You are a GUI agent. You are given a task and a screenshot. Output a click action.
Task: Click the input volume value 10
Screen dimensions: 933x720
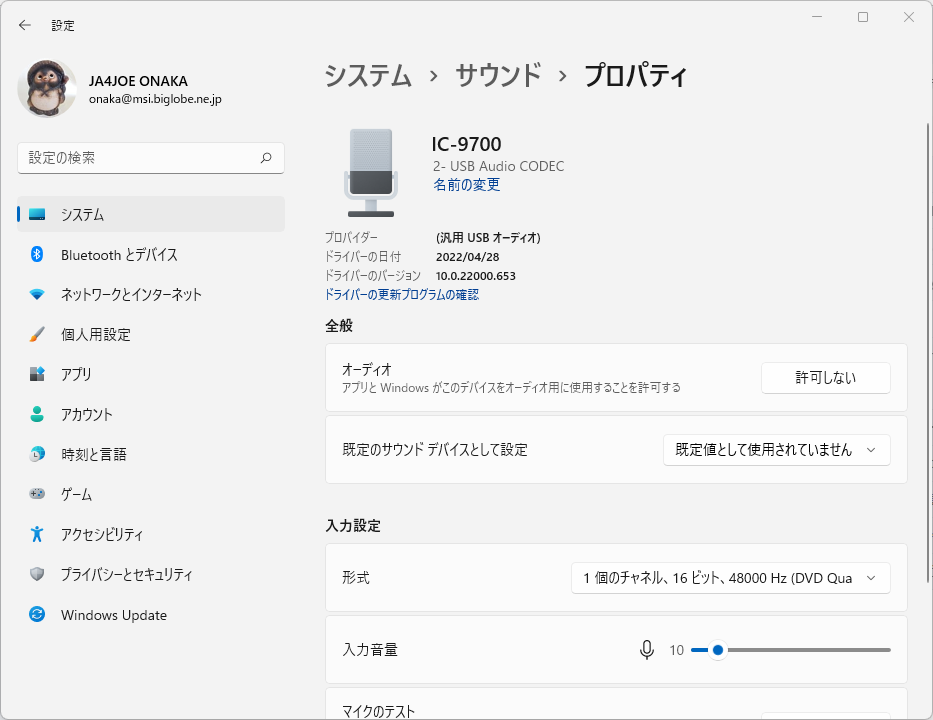pos(677,650)
